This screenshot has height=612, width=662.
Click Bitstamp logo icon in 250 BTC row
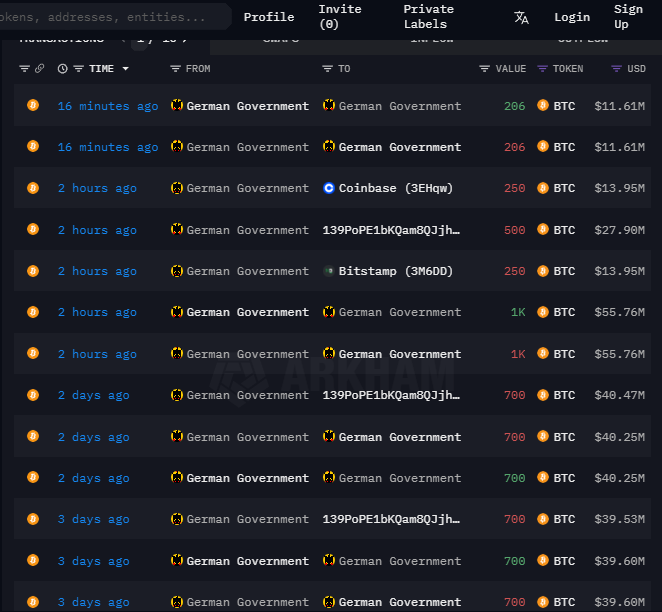329,271
